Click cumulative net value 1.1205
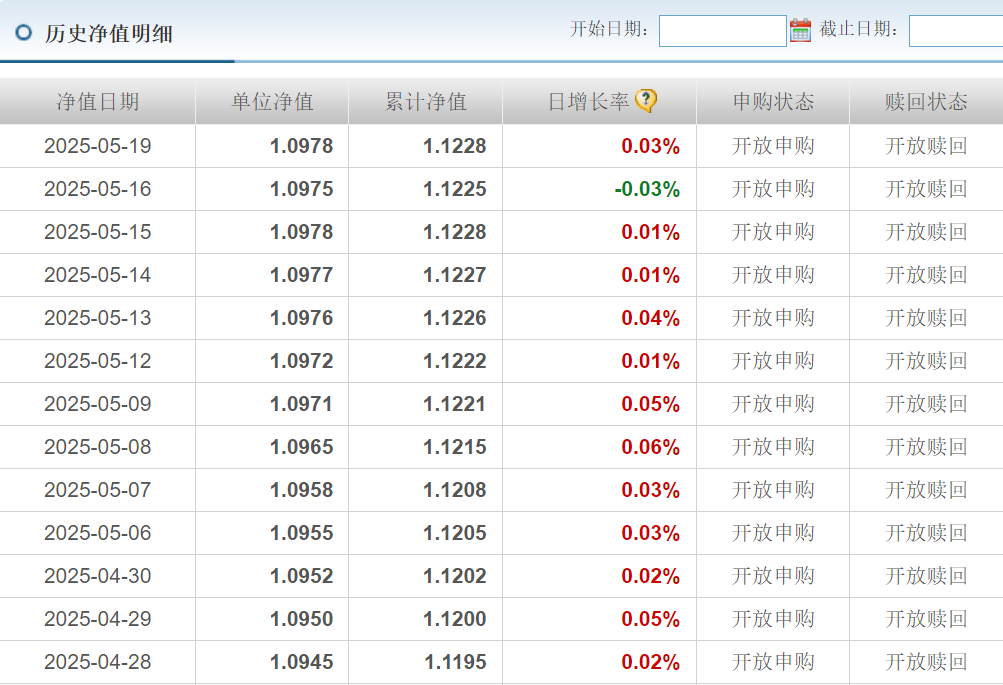The image size is (1003, 685). 455,533
